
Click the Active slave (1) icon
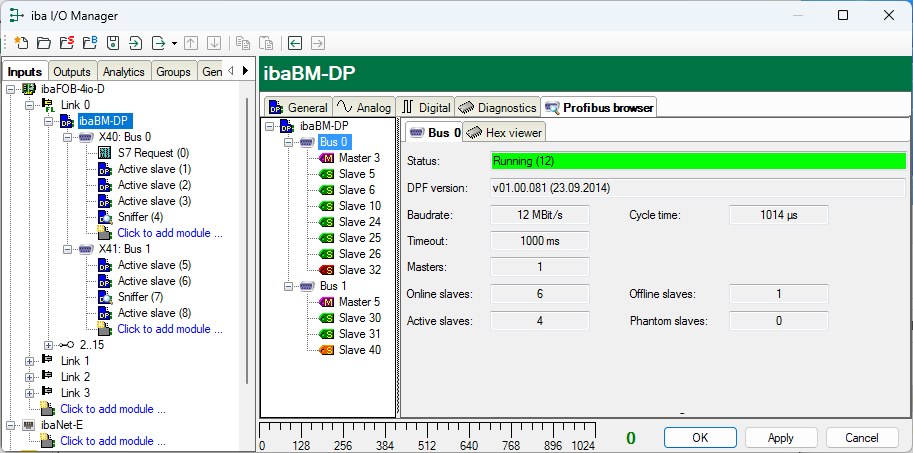click(105, 169)
